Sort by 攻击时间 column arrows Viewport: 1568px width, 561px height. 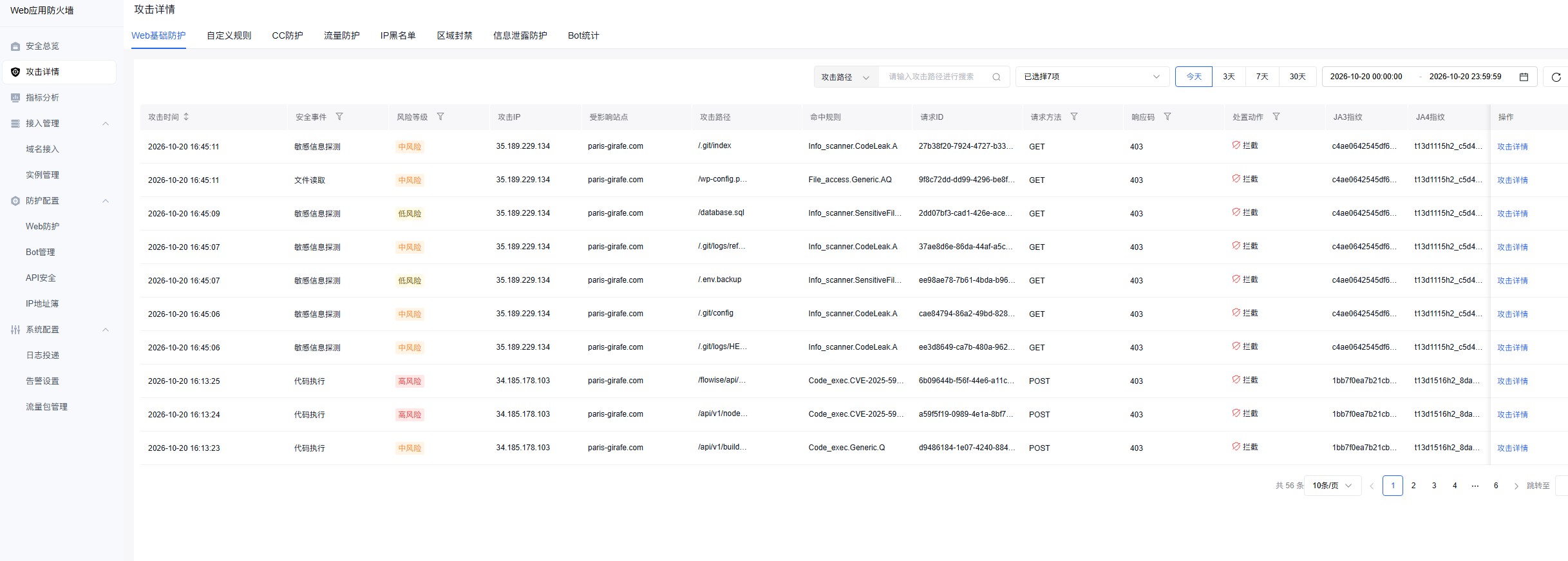(186, 117)
